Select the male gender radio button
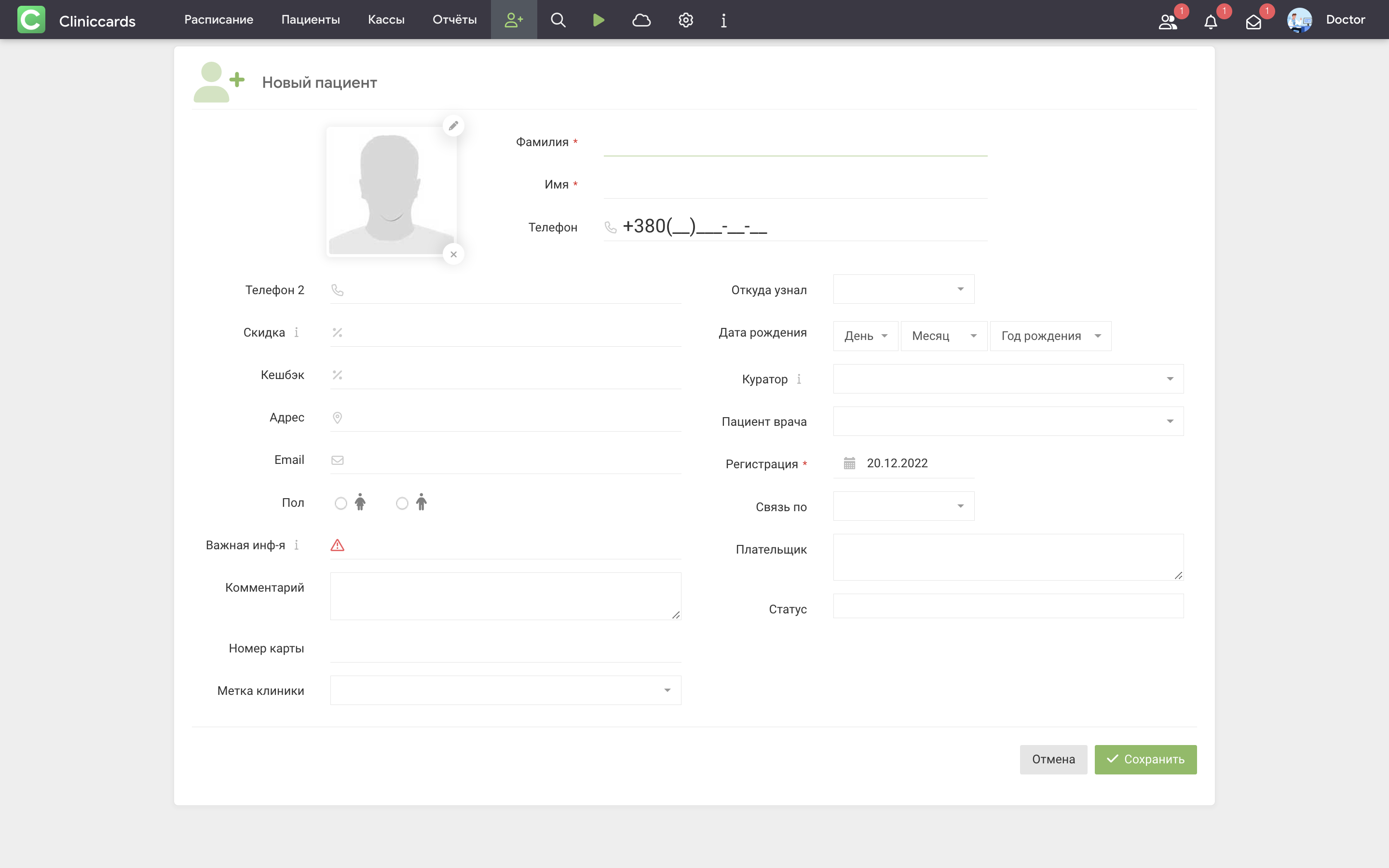Viewport: 1389px width, 868px height. click(402, 503)
